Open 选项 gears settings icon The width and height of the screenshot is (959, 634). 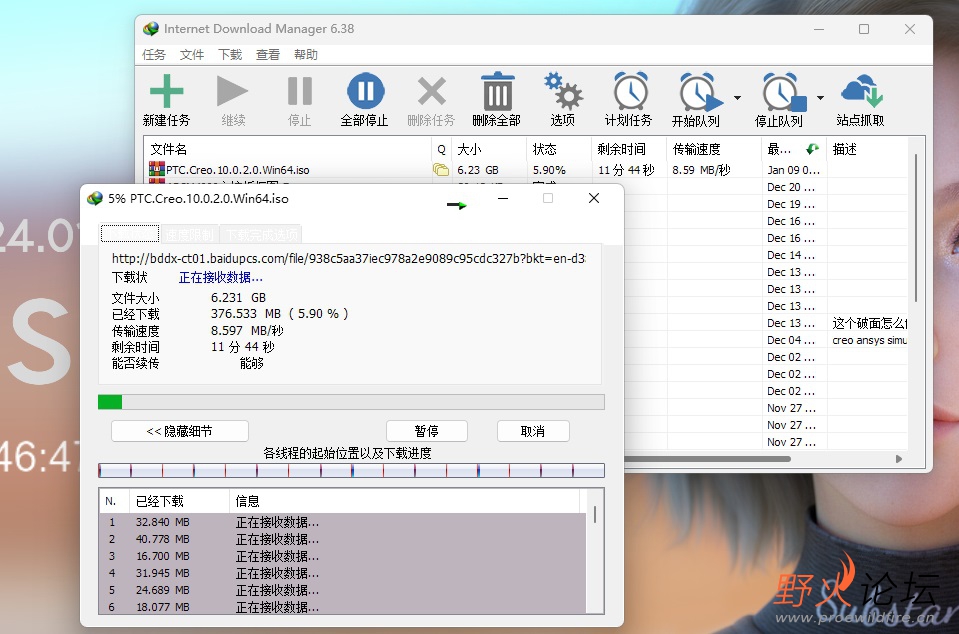pos(563,91)
